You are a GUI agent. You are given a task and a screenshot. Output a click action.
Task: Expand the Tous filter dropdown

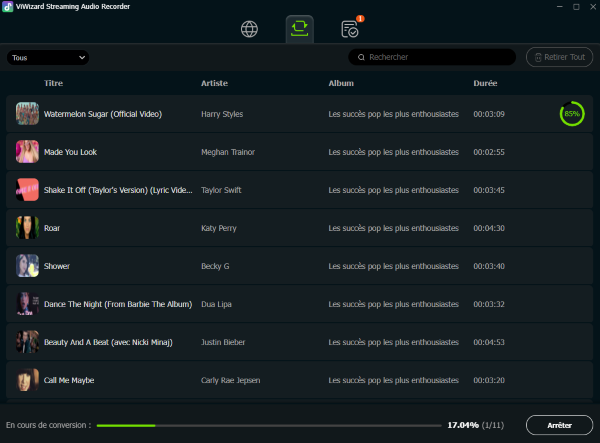click(48, 58)
